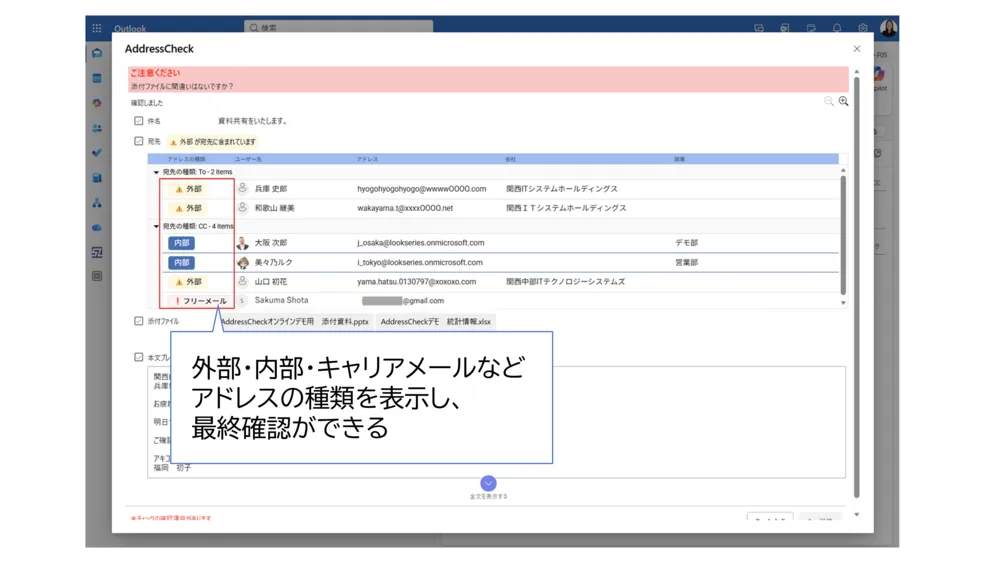Close the AddressCheck dialog
1000x563 pixels.
857,48
